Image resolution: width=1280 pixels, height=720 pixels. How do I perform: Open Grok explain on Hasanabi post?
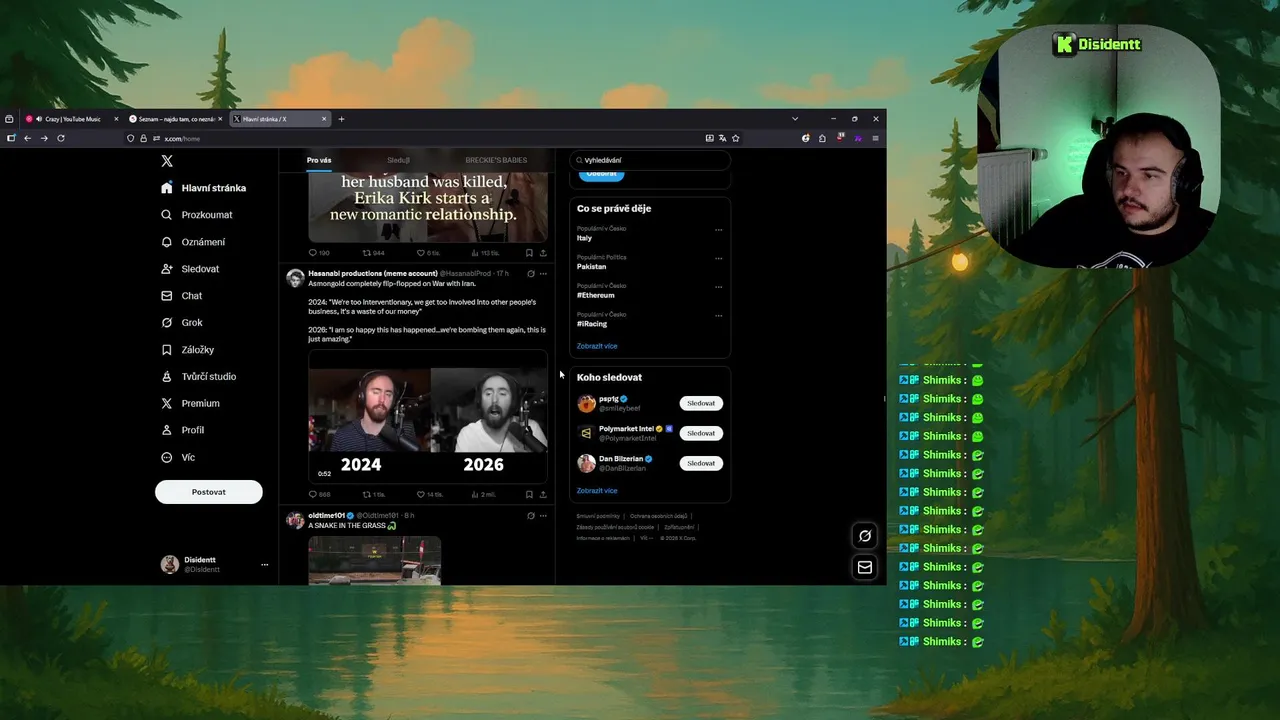[531, 274]
